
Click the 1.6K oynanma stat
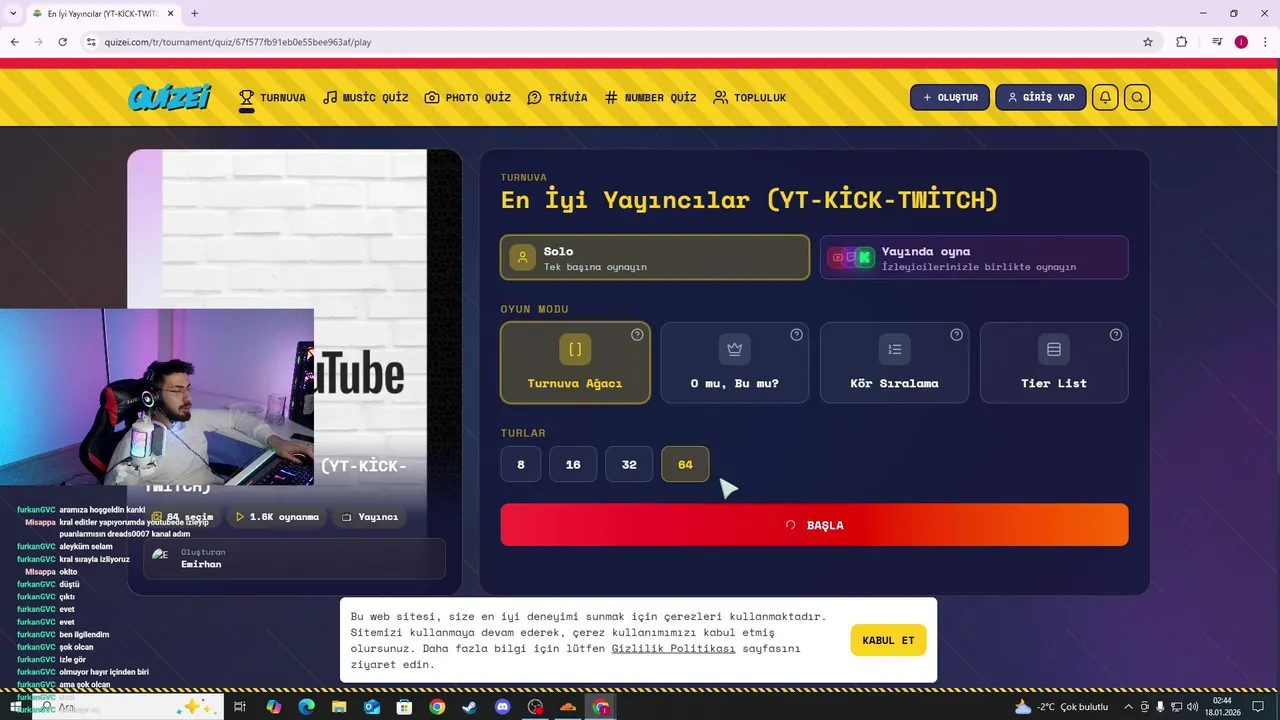coord(277,517)
